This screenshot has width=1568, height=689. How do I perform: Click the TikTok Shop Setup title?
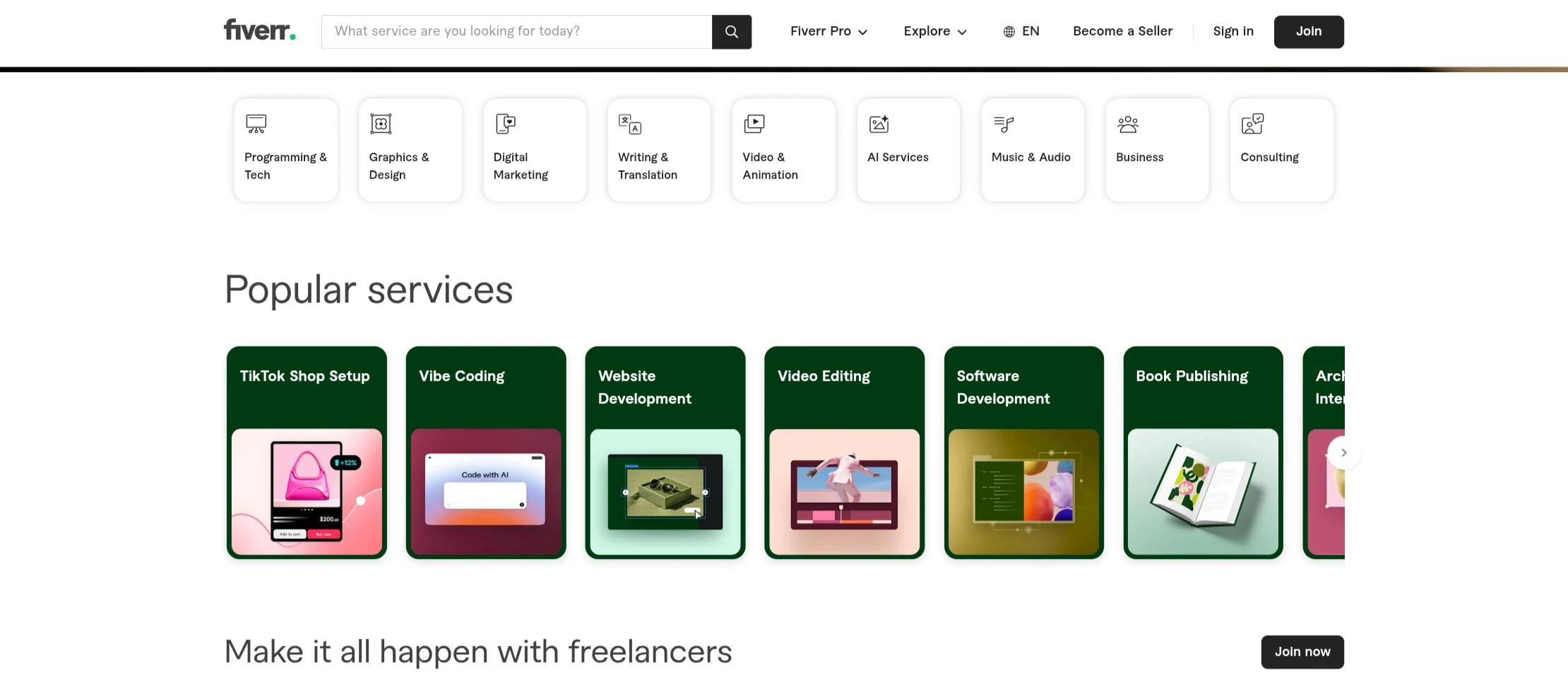point(304,376)
